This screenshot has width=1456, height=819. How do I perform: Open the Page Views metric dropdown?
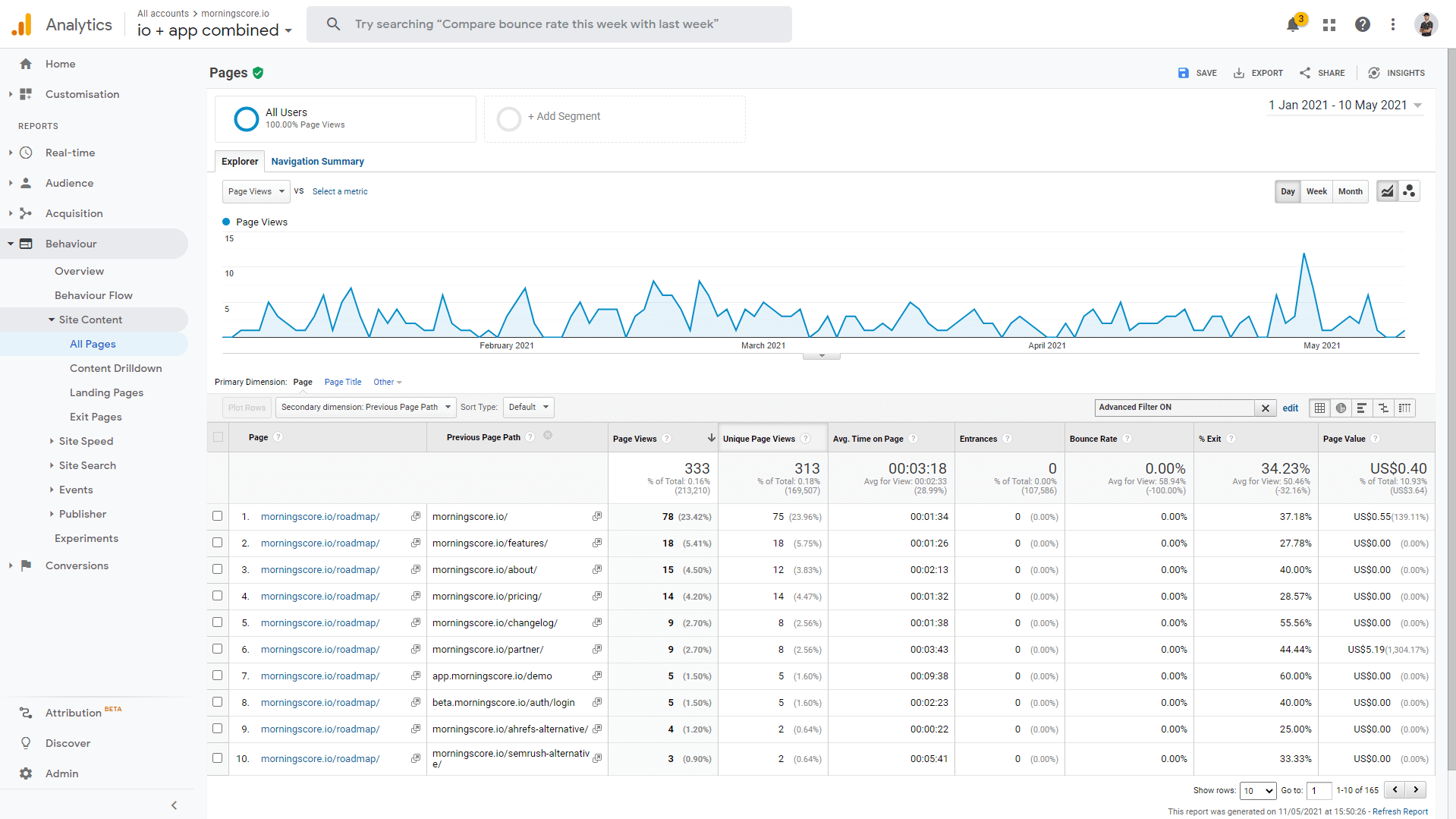(x=256, y=191)
